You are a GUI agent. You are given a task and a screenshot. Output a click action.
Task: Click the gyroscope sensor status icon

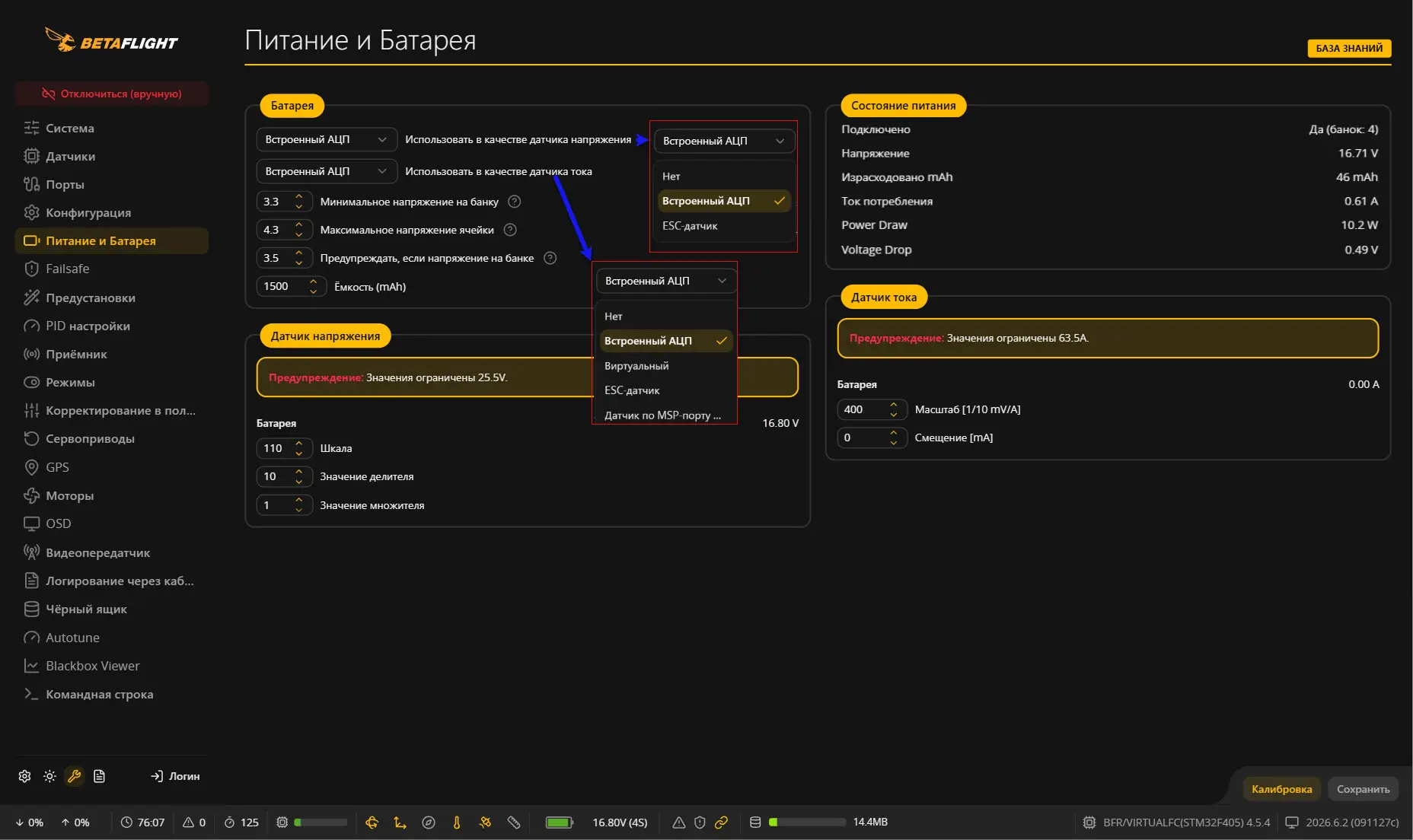pyautogui.click(x=372, y=822)
